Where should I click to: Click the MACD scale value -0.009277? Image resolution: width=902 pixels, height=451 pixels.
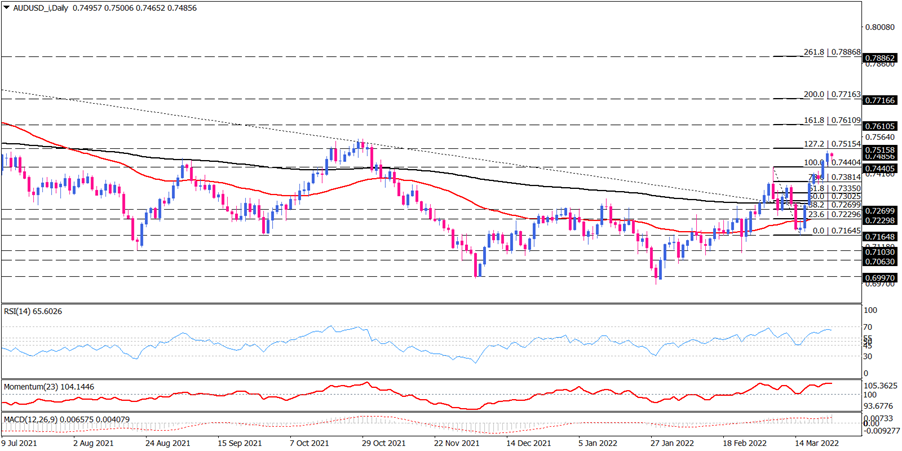click(x=880, y=430)
